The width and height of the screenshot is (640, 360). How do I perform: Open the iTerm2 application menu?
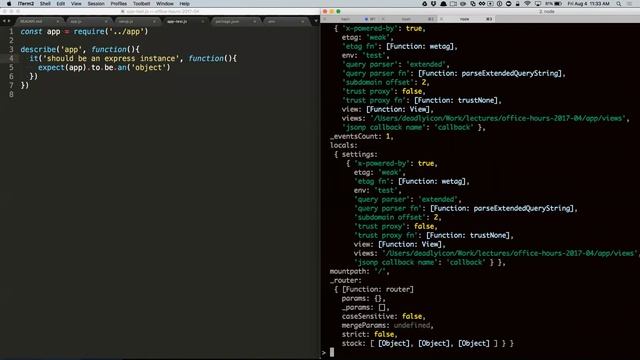(26, 4)
